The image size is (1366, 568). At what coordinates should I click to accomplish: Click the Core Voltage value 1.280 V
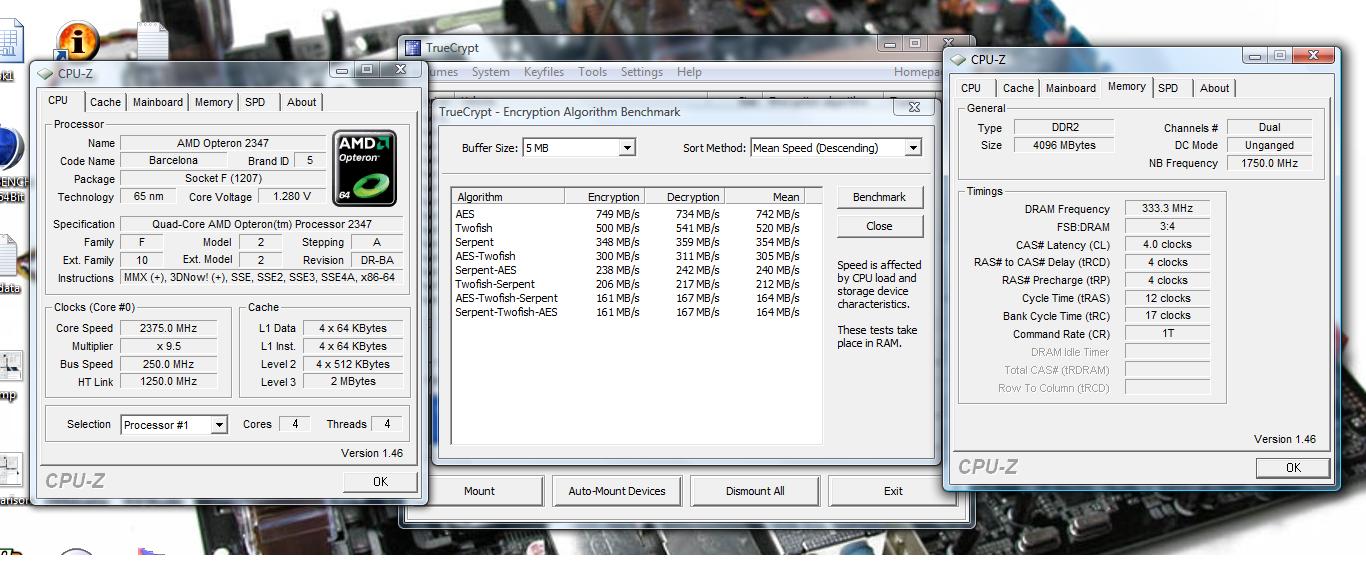coord(291,197)
